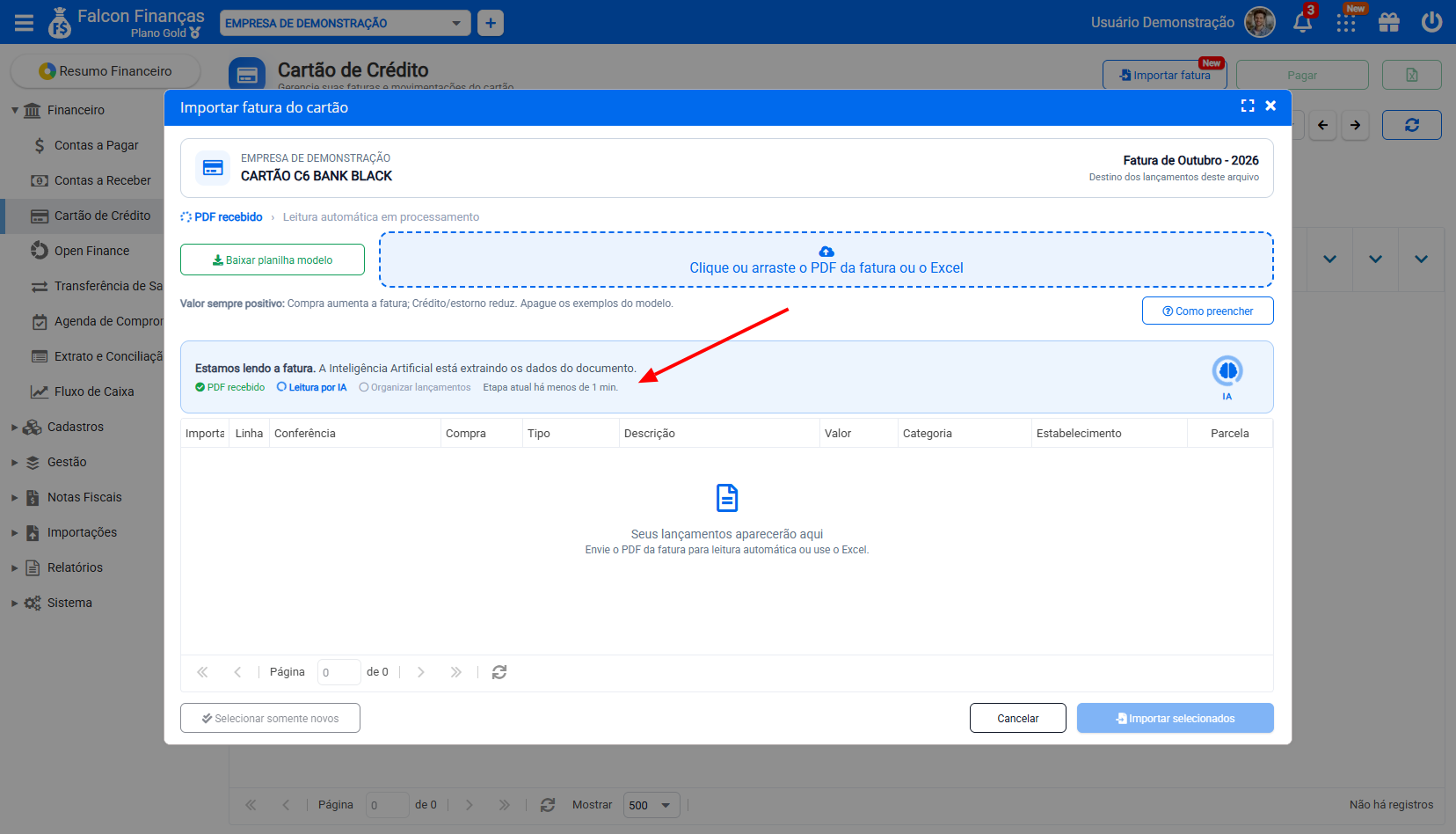Viewport: 1456px width, 834px height.
Task: Click the dialog page number field
Action: click(x=339, y=672)
